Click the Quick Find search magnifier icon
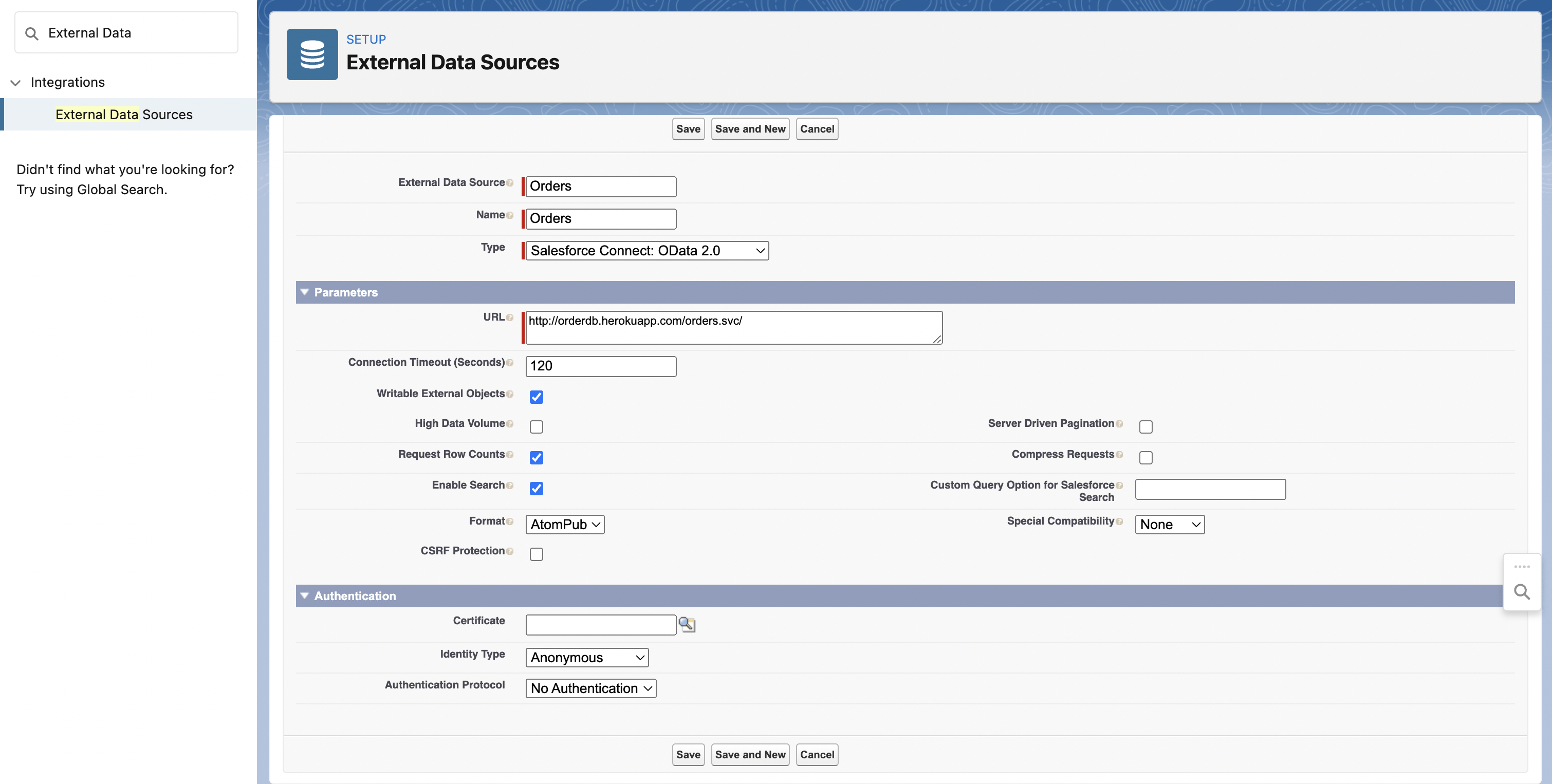Screen dimensions: 1552x784 [32, 34]
